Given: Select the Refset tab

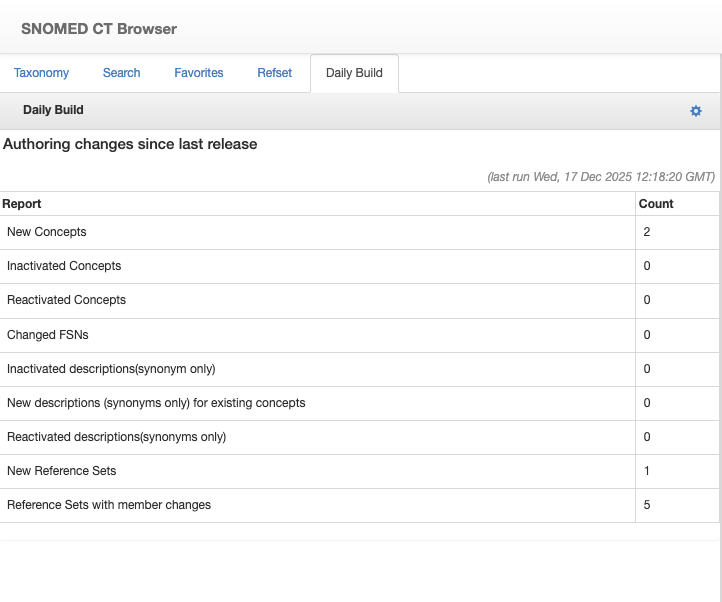Looking at the screenshot, I should 275,73.
